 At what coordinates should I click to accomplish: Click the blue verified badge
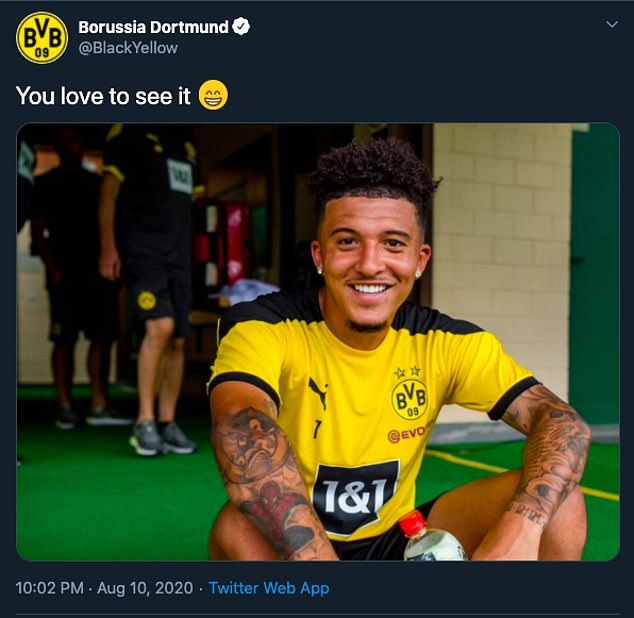coord(241,27)
